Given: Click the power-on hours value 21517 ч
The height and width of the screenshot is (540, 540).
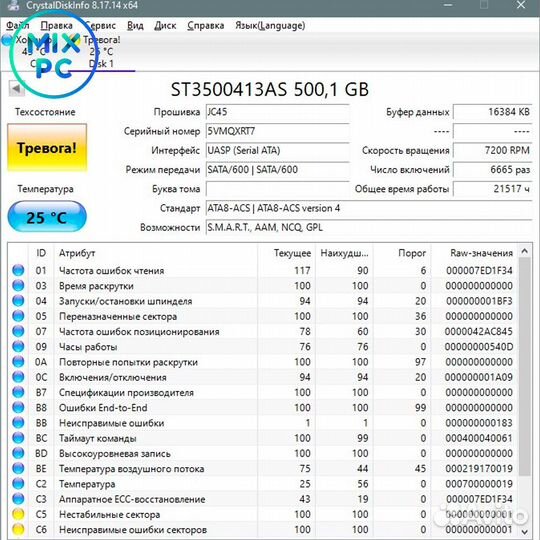Looking at the screenshot, I should (492, 189).
